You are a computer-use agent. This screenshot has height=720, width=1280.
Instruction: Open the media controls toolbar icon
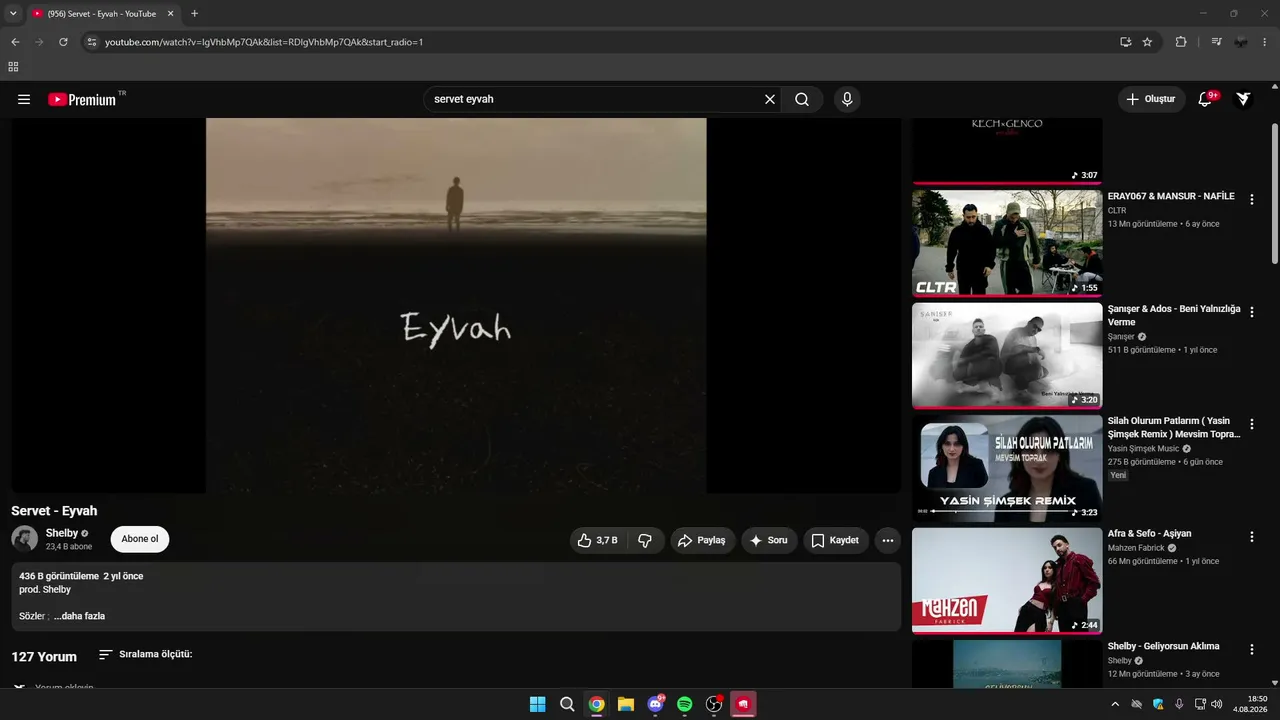point(1216,42)
